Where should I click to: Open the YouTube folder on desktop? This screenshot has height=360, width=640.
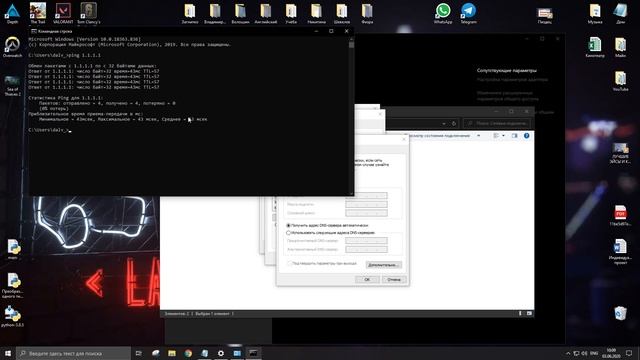point(620,80)
